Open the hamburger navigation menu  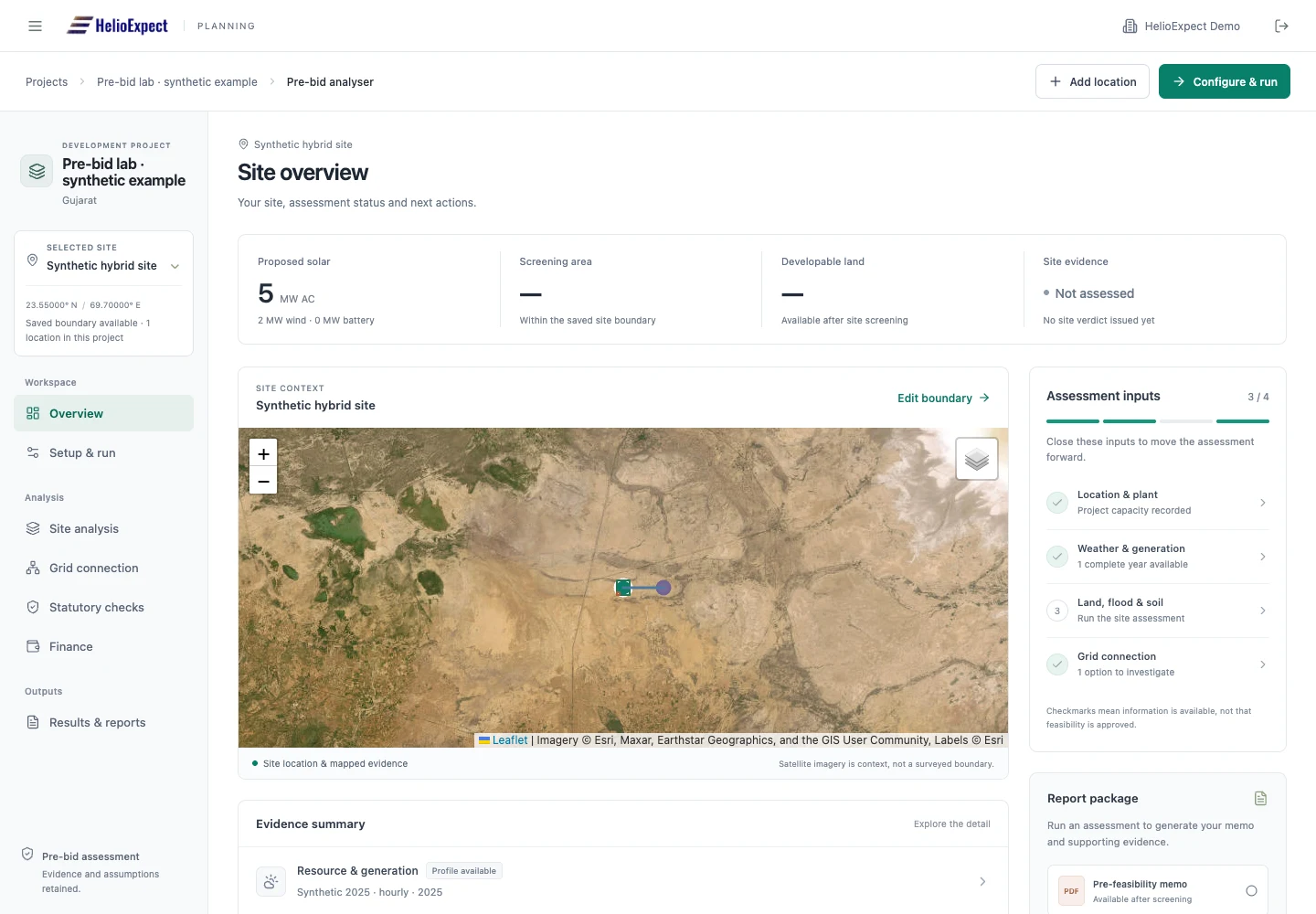(x=36, y=27)
